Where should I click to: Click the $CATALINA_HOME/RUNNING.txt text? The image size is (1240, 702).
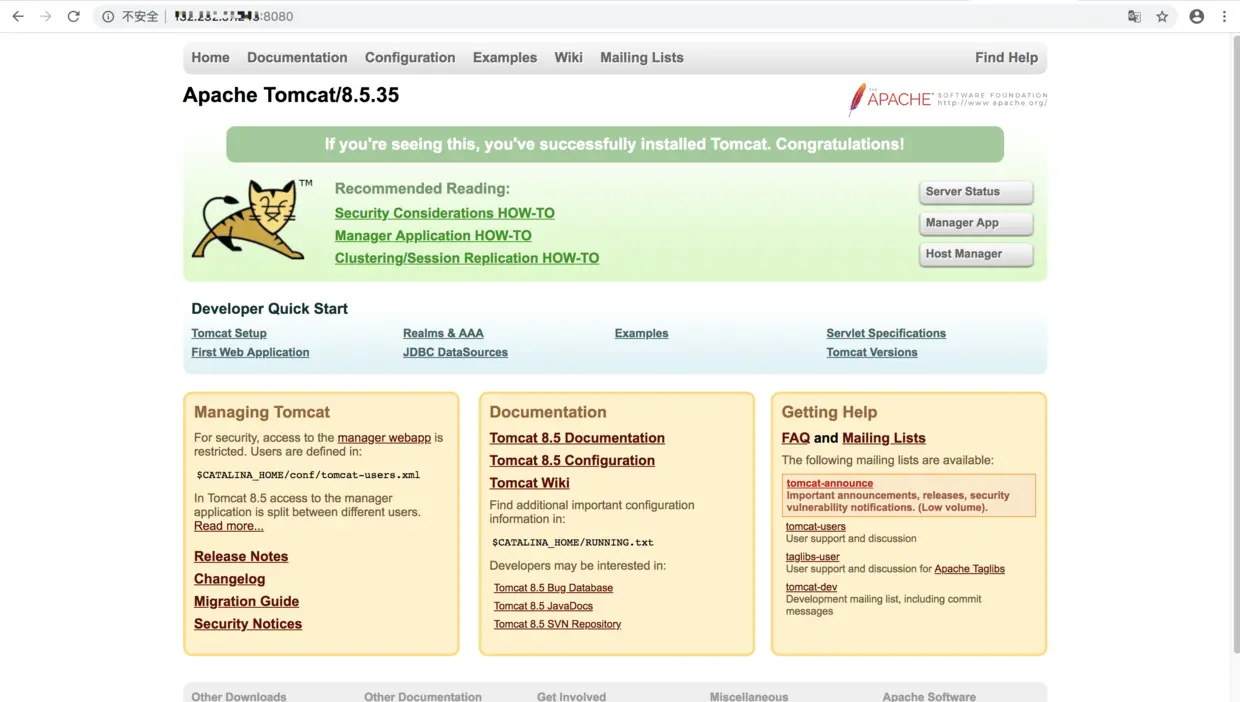click(573, 543)
